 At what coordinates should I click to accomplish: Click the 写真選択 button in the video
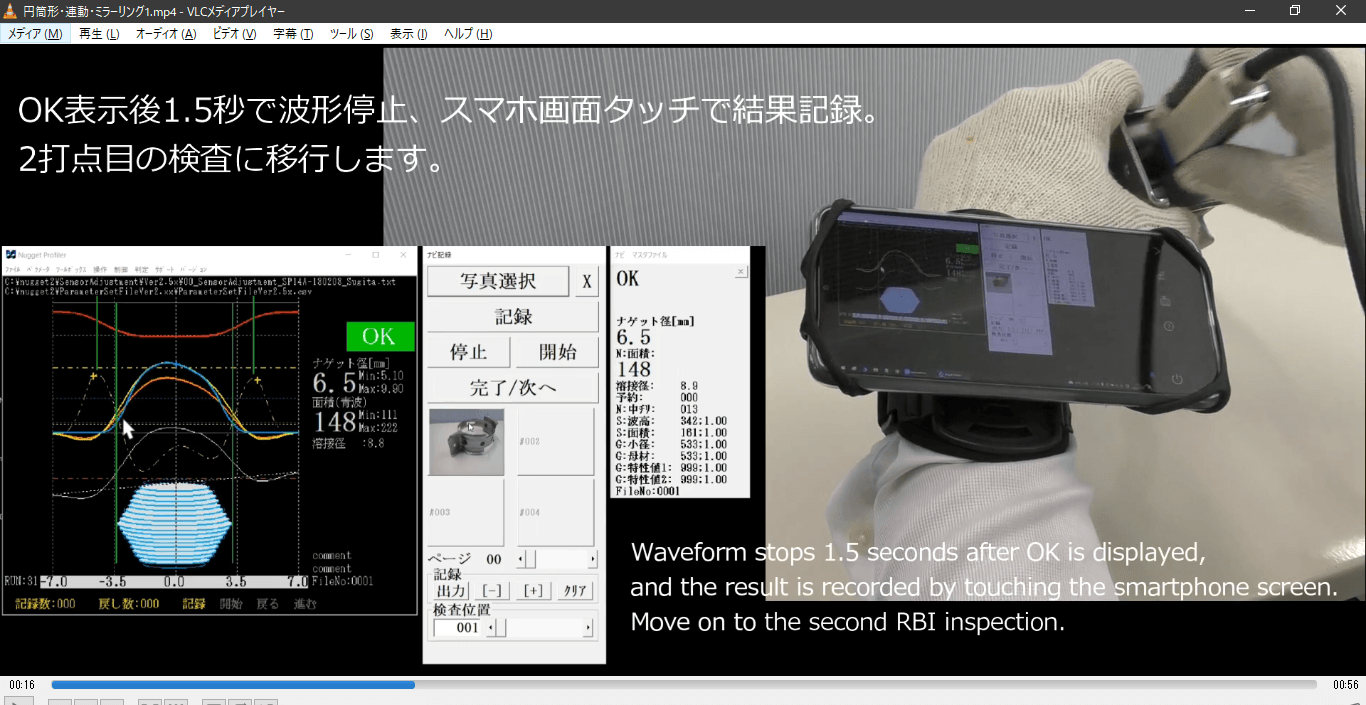498,282
